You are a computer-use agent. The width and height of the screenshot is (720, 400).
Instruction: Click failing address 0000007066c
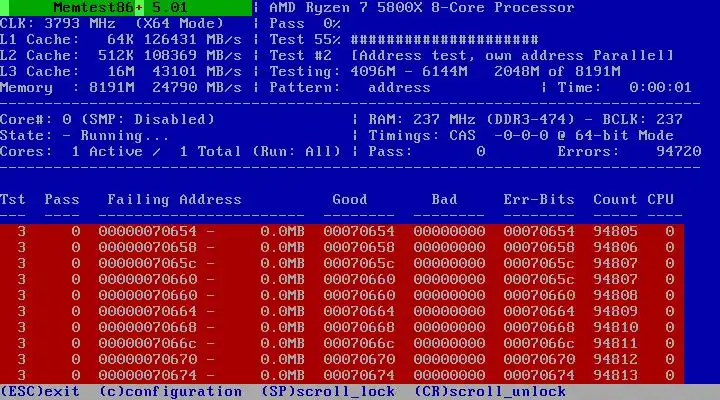147,344
